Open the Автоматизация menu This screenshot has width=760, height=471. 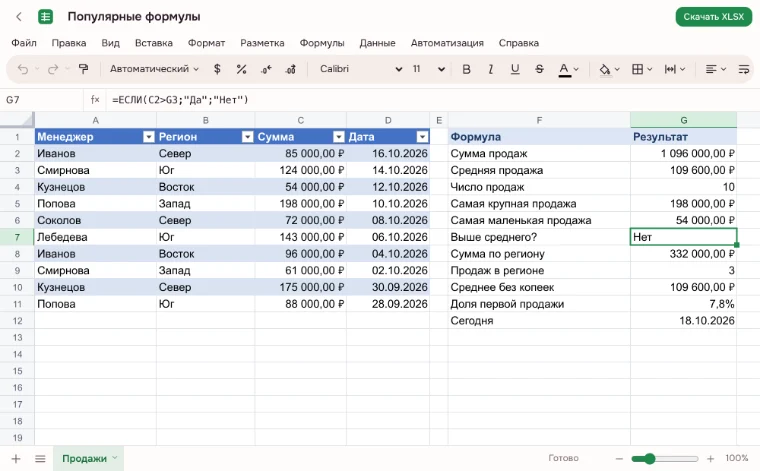point(447,43)
